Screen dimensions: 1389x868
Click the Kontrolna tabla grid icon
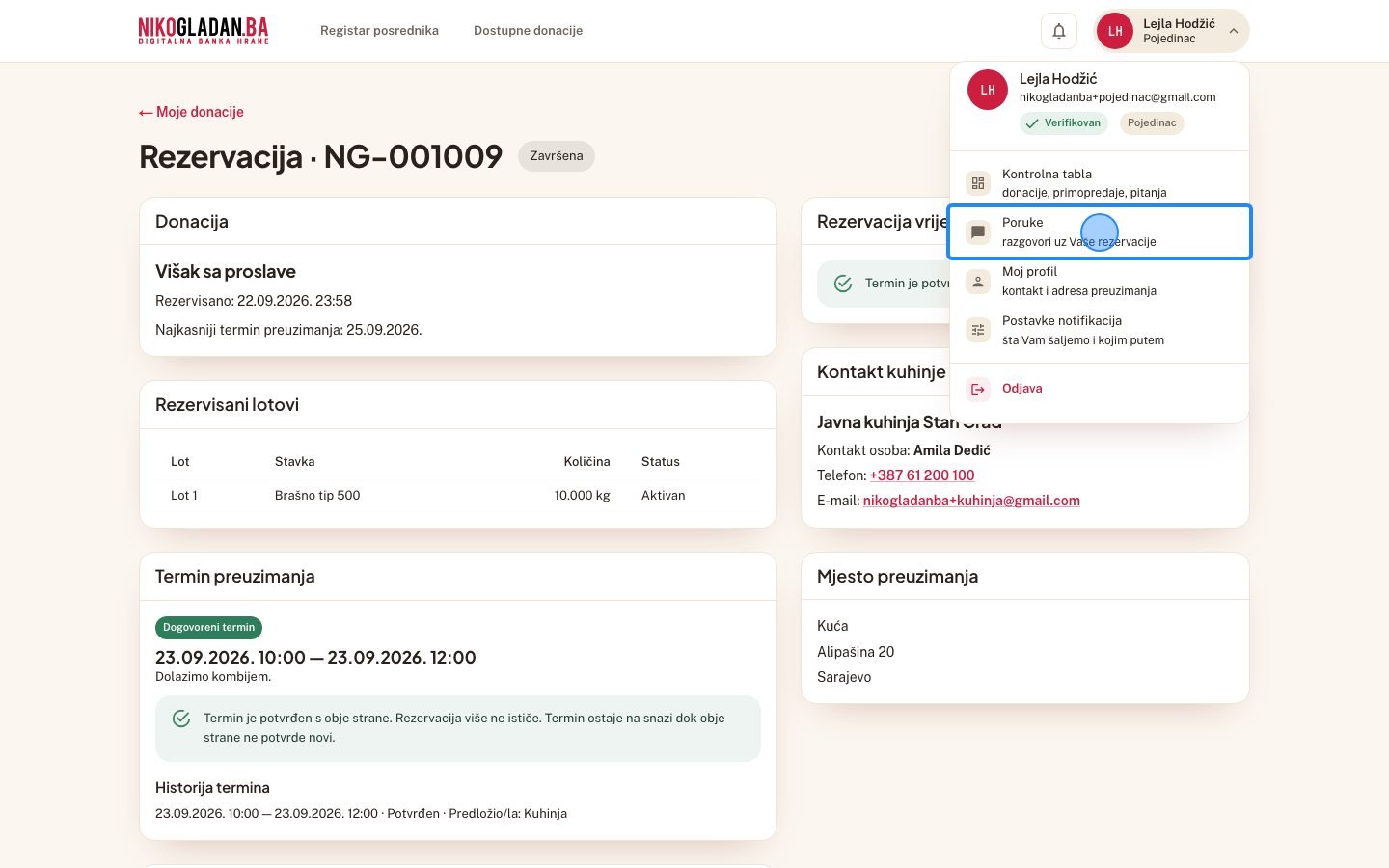[978, 183]
